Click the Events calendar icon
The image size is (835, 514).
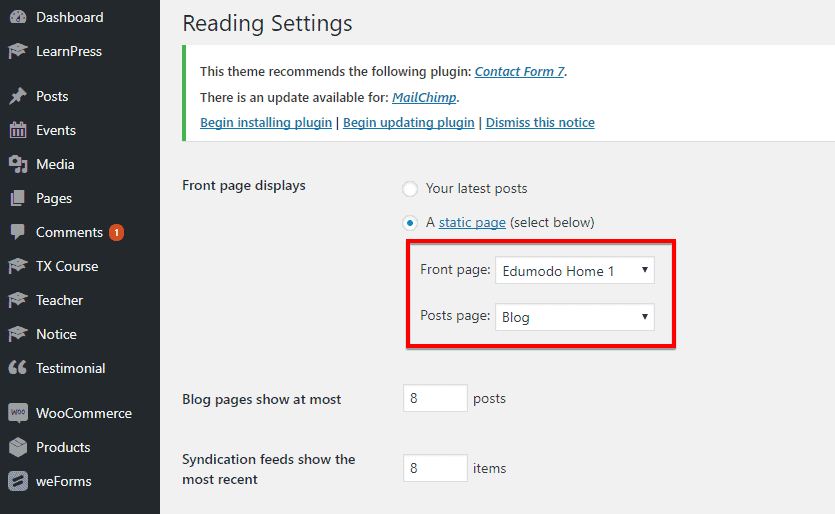pos(17,130)
